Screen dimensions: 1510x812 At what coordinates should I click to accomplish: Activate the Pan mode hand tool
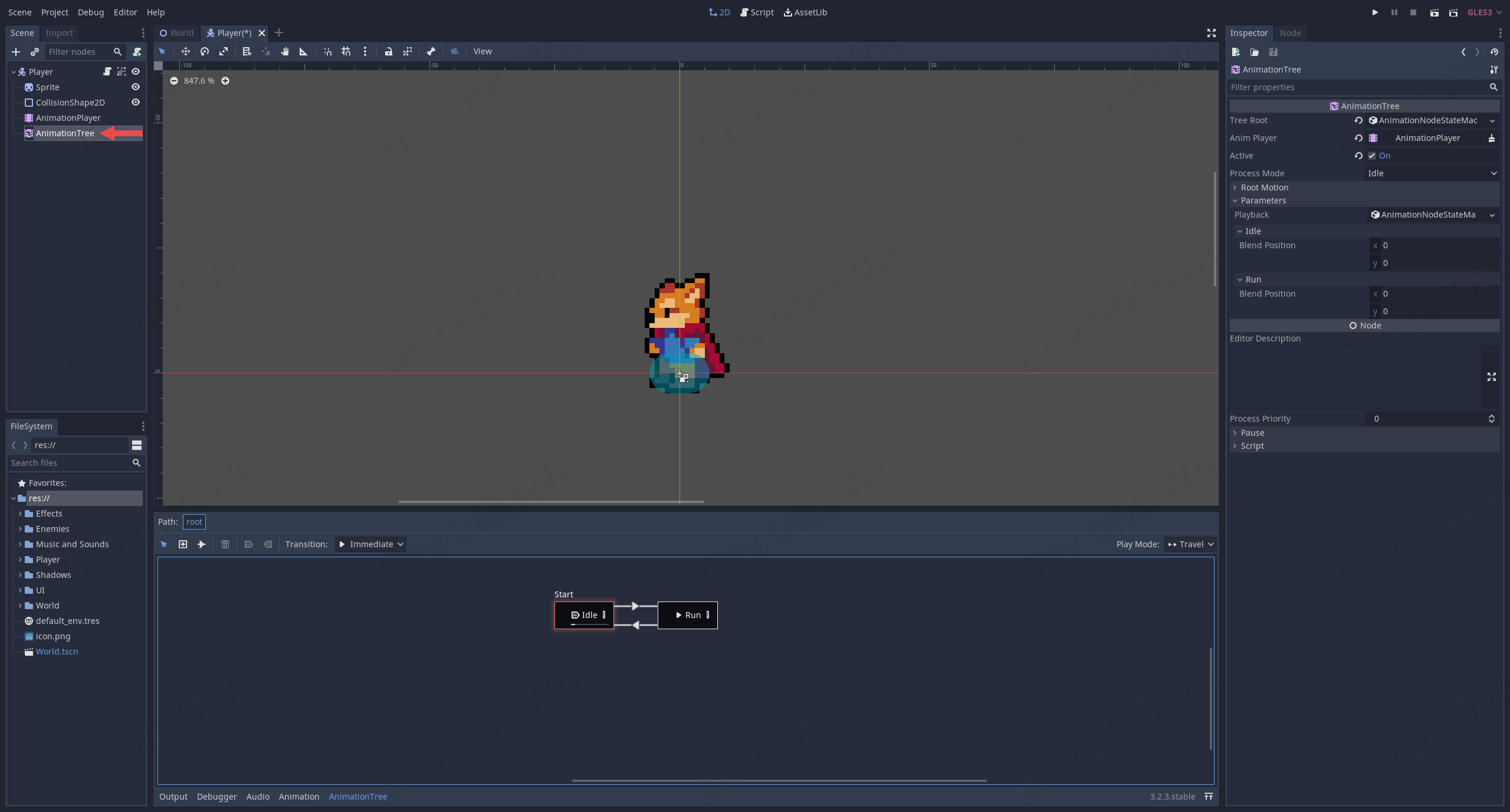pos(285,51)
